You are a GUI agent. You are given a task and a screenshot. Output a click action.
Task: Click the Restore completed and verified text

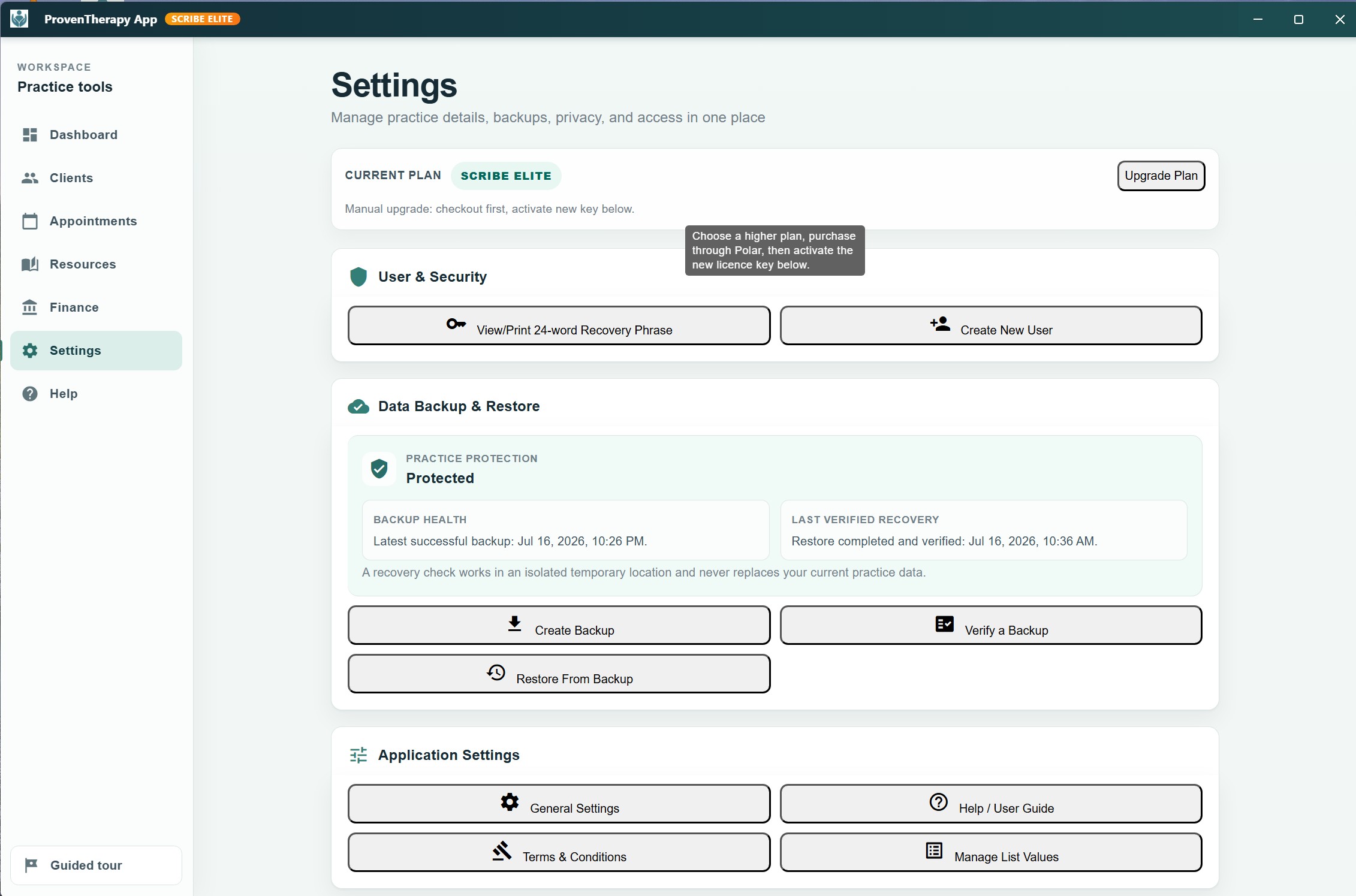coord(944,541)
